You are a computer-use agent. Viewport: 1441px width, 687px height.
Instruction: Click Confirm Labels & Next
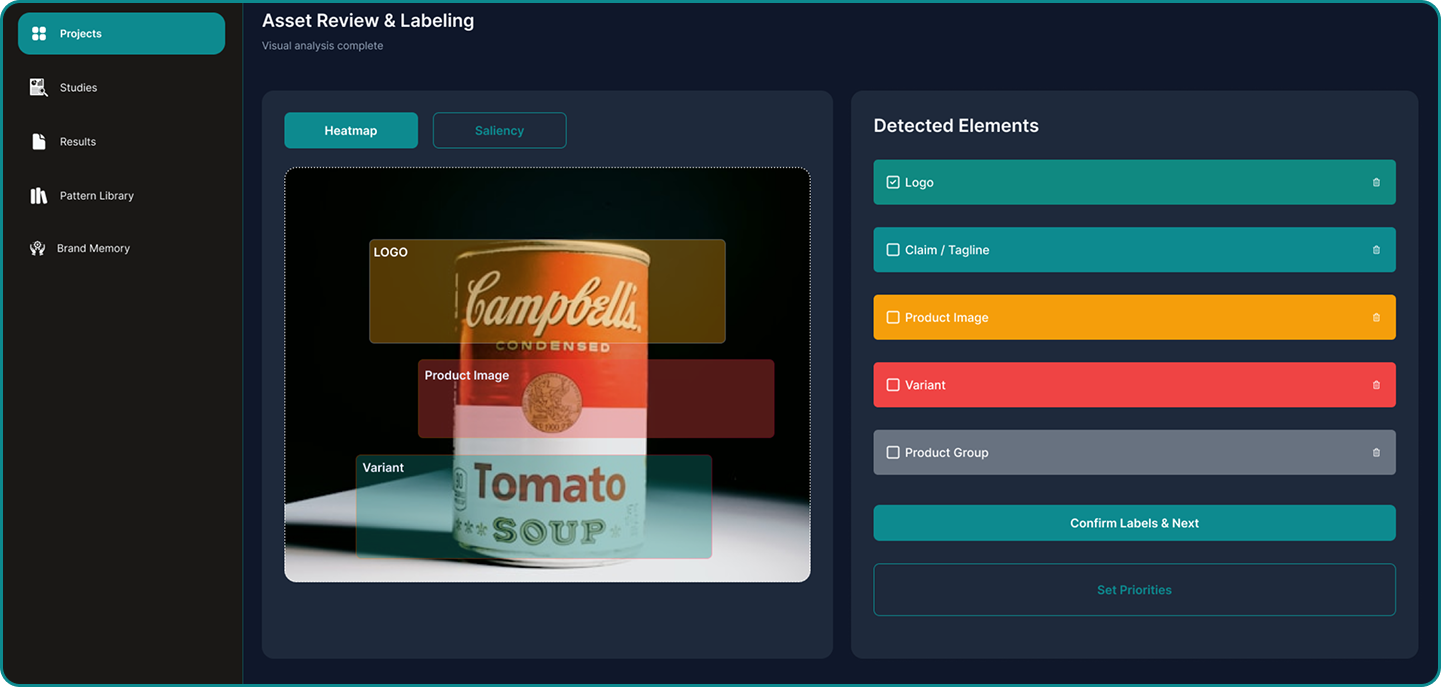(x=1134, y=522)
